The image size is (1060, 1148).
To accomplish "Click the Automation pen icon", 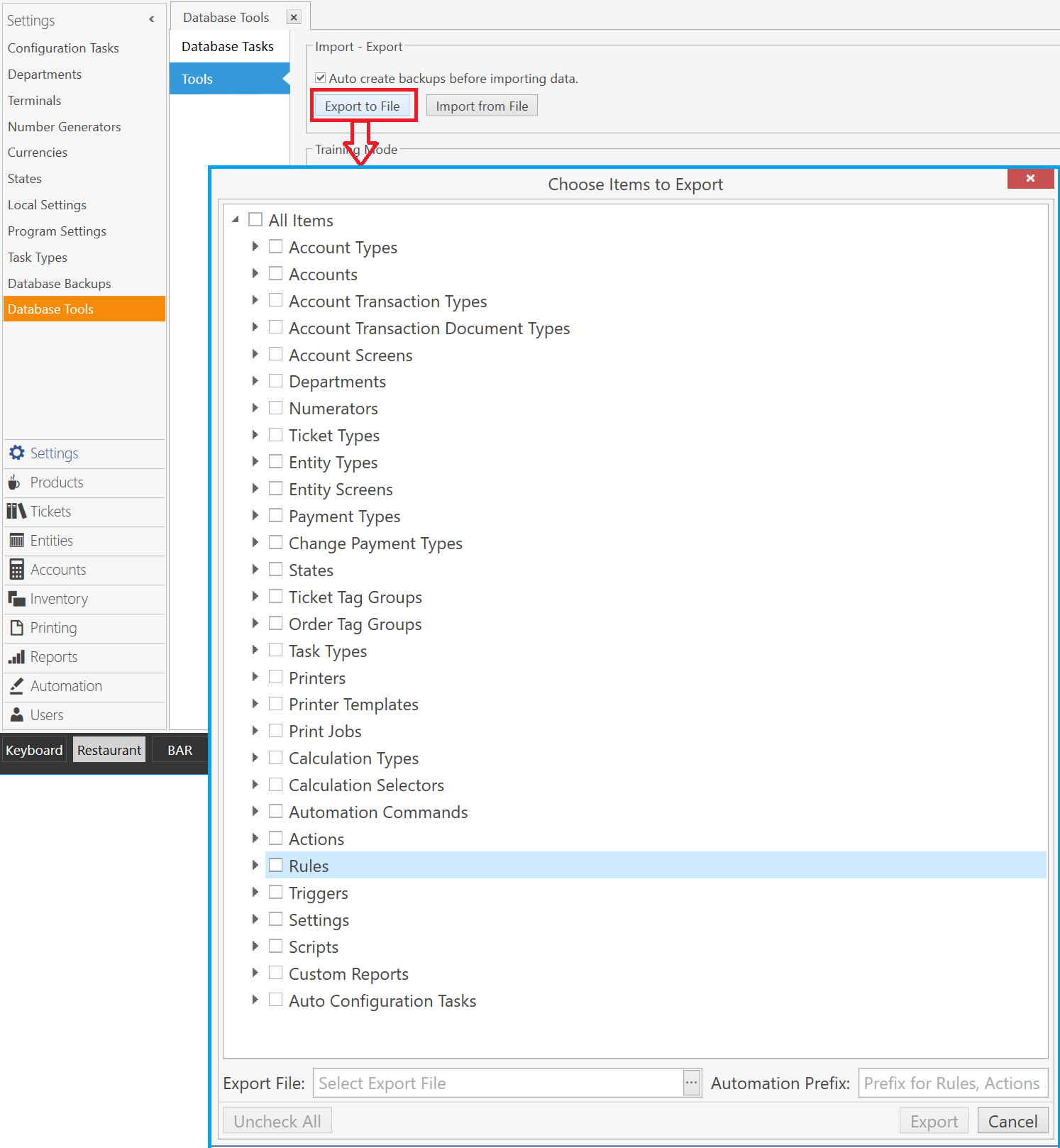I will click(x=16, y=686).
